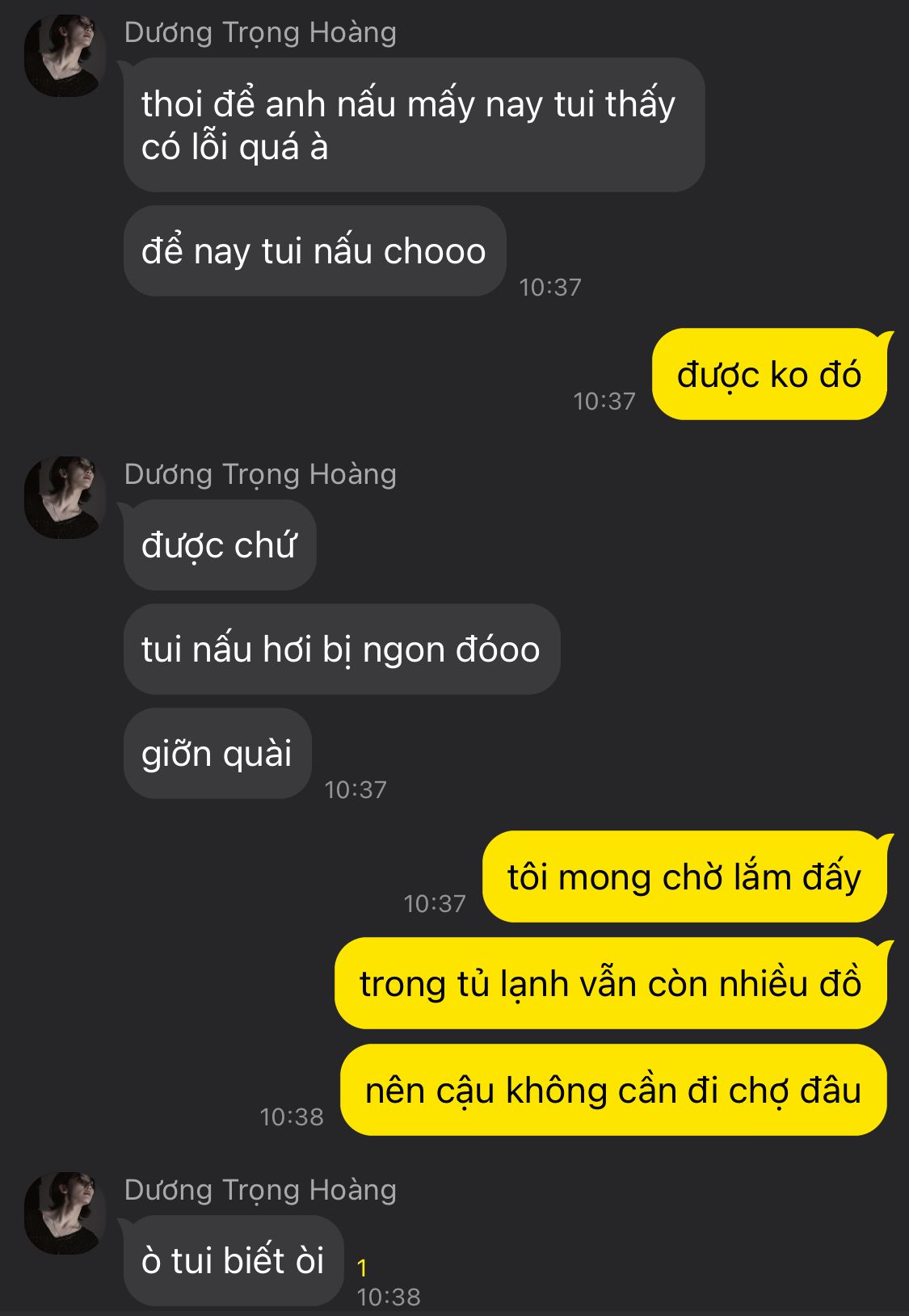Tap Dương Trọng Hoàng's avatar at top
This screenshot has width=909, height=1316.
(65, 55)
